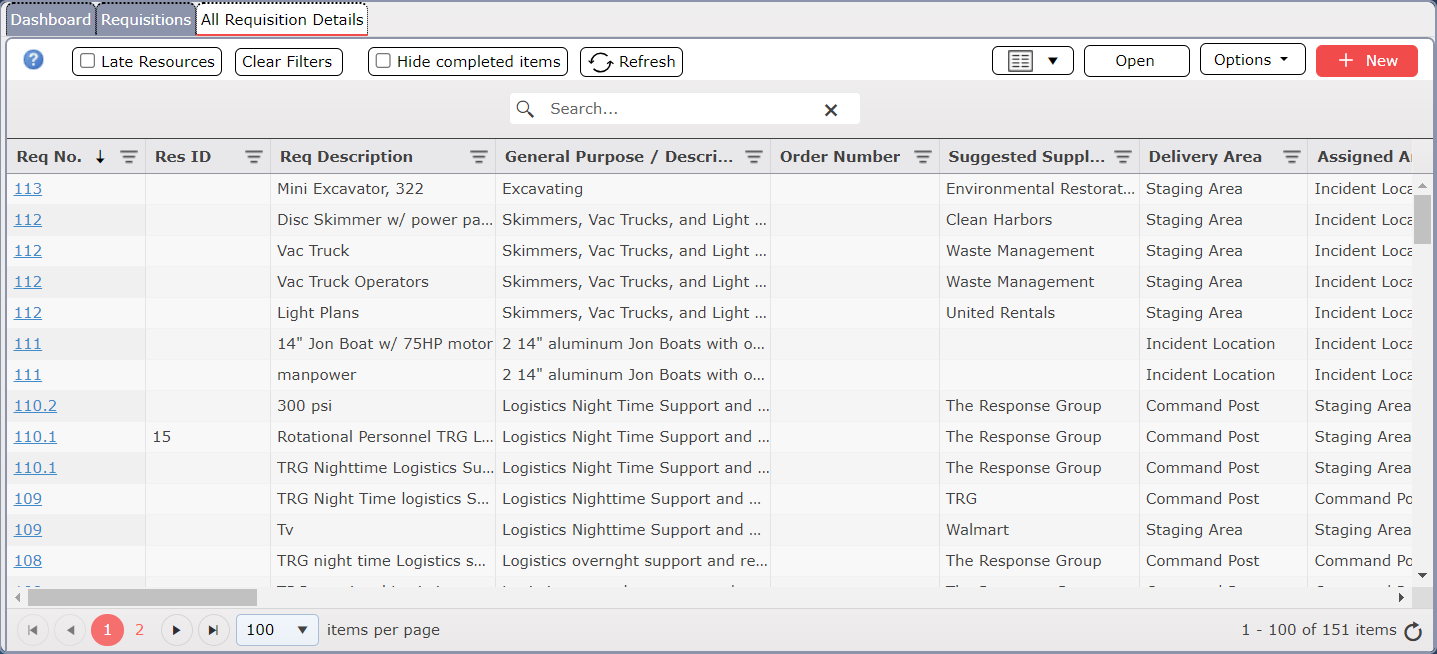Viewport: 1437px width, 654px height.
Task: Click the blue help question mark icon
Action: (x=34, y=60)
